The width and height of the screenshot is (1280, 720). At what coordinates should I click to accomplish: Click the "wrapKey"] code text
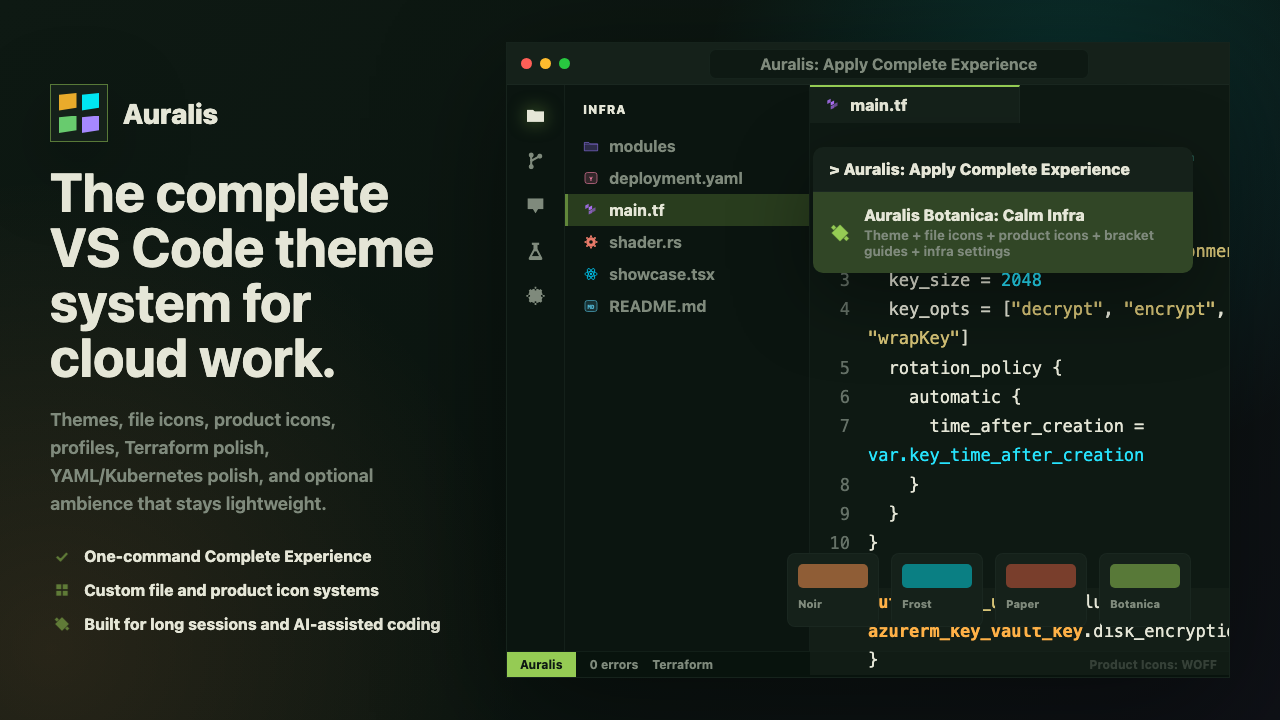click(918, 338)
